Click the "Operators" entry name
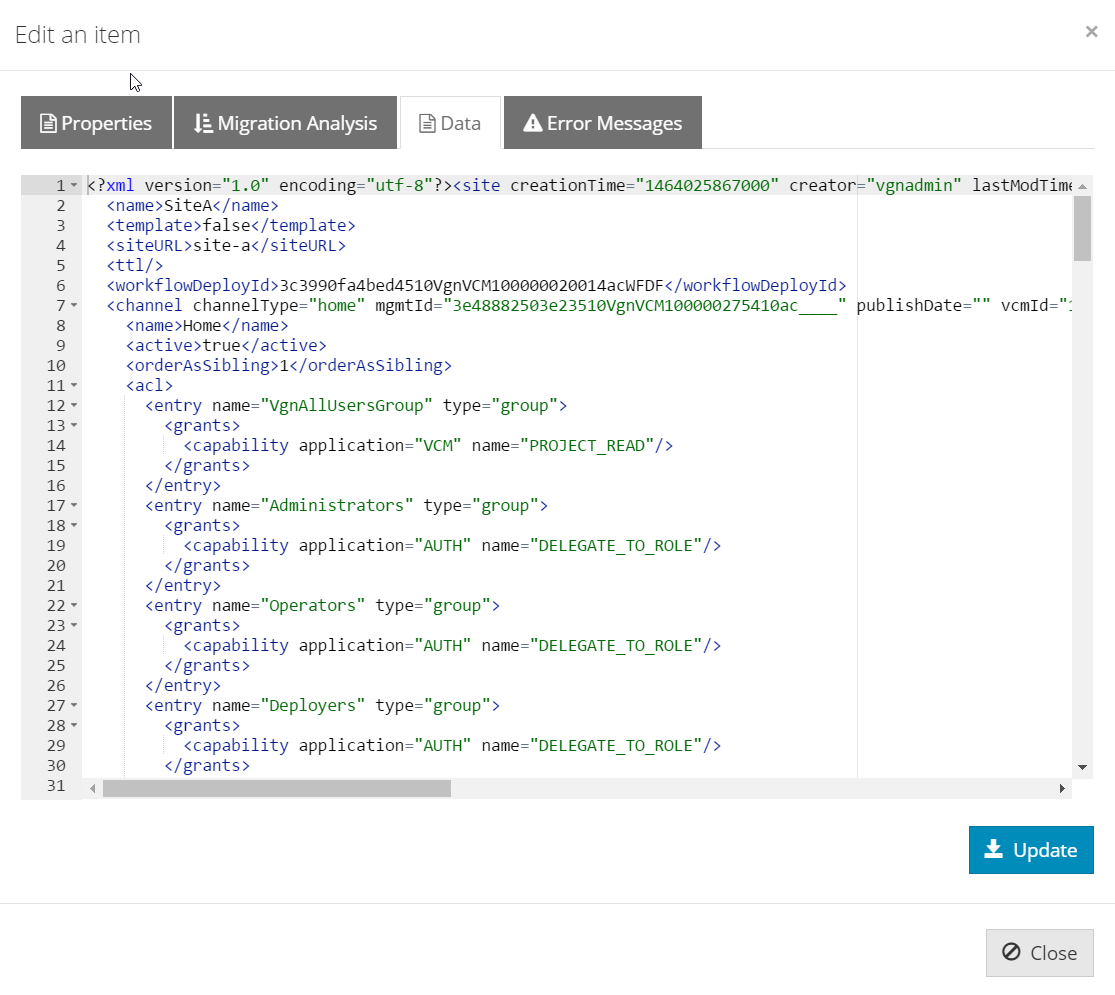 click(312, 606)
